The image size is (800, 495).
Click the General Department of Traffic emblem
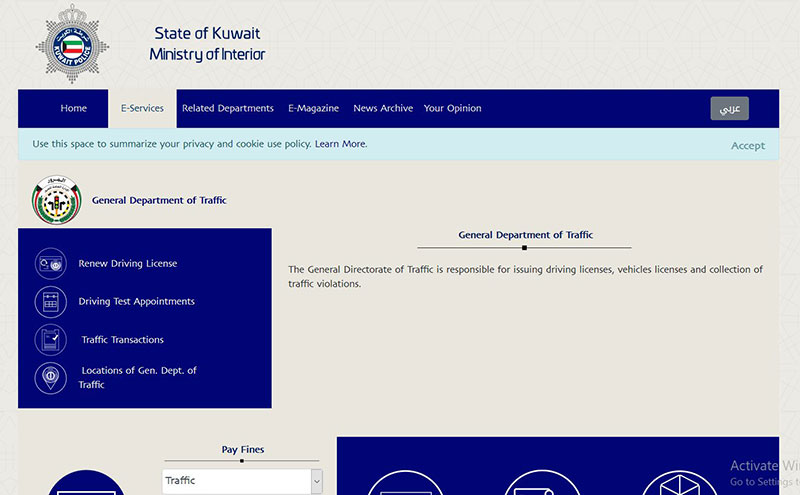click(x=56, y=200)
